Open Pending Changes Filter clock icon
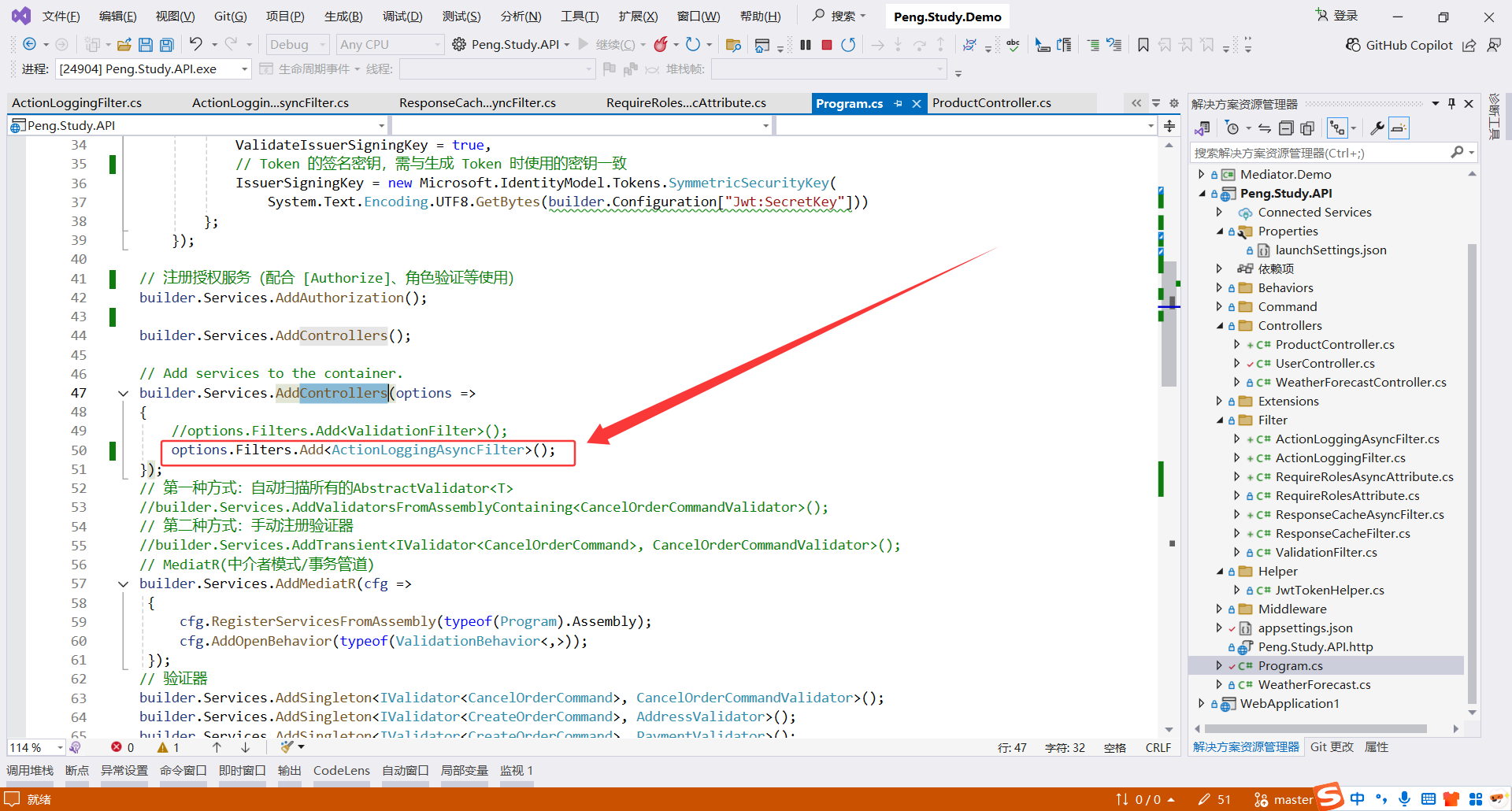This screenshot has width=1512, height=811. 1232,128
